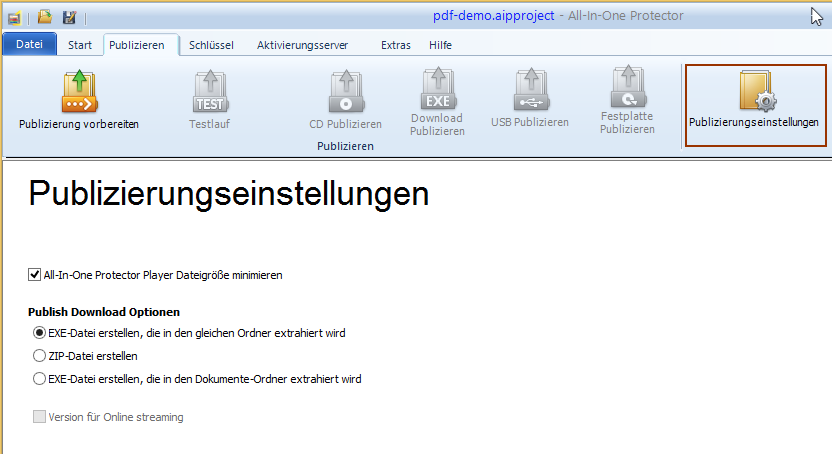Open the Extras tab
Screen dimensions: 832x454
pyautogui.click(x=396, y=45)
